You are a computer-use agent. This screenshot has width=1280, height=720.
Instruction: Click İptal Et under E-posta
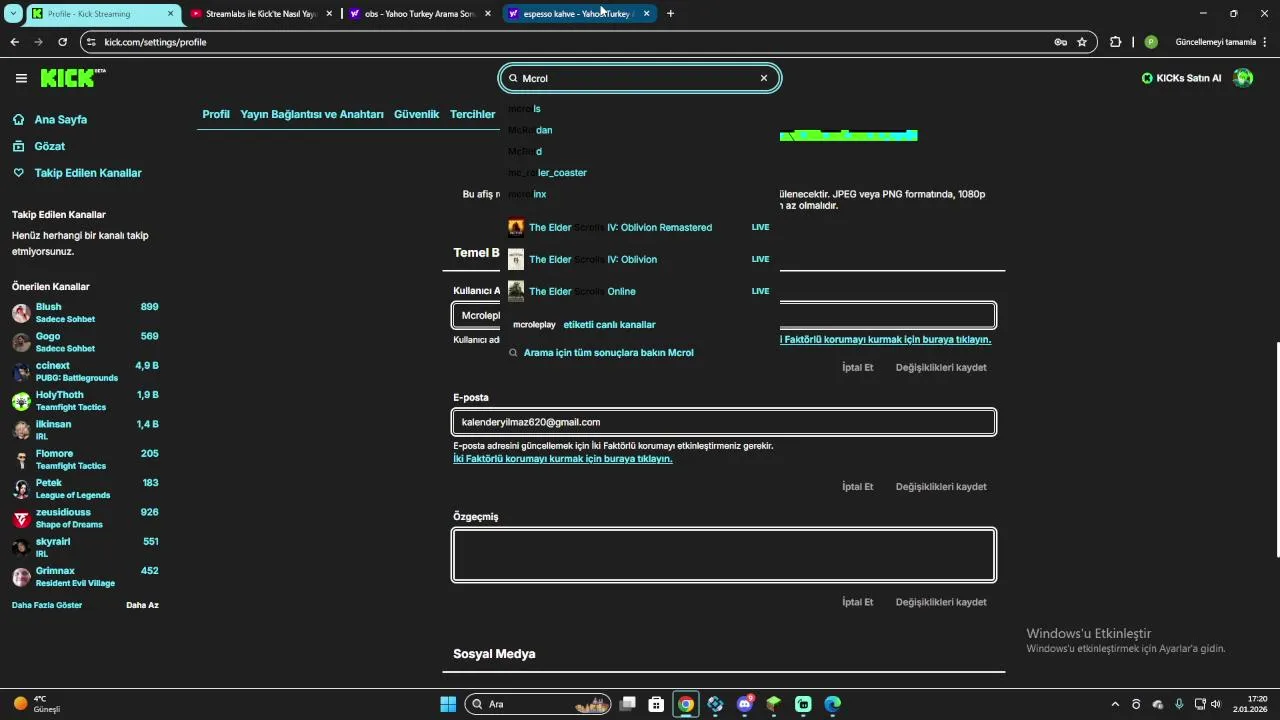click(857, 487)
